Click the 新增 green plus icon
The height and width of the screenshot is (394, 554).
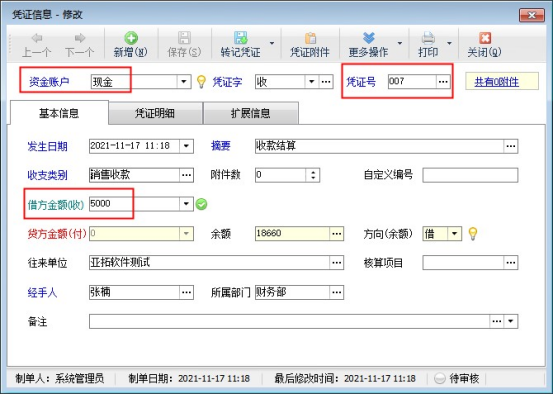(131, 38)
